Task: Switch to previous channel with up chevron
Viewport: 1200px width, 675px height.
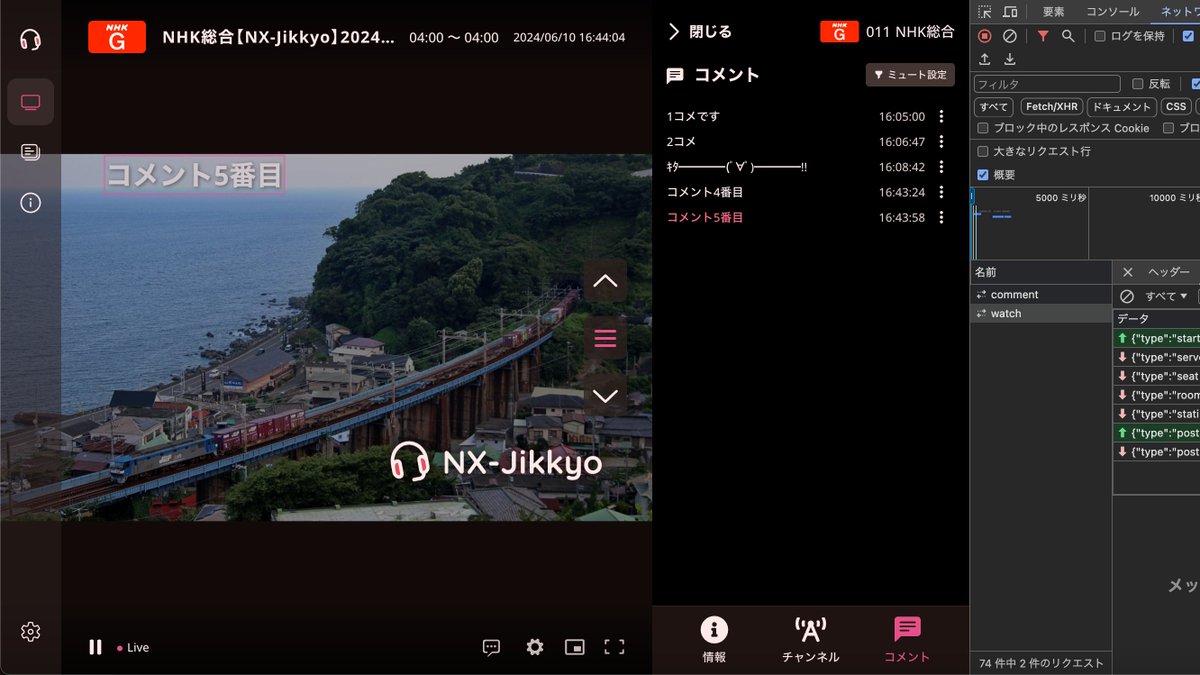Action: pos(605,281)
